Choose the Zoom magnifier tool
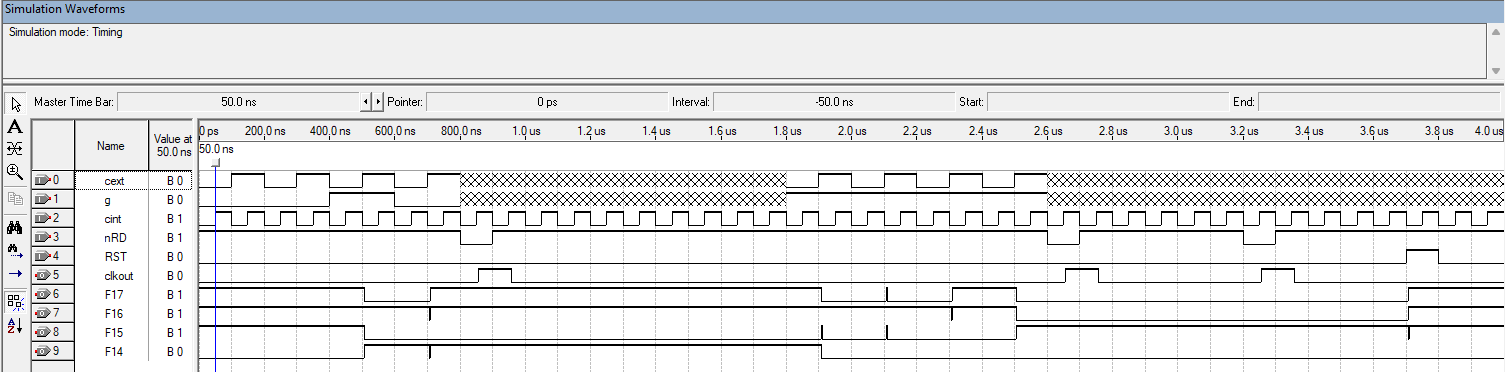Image resolution: width=1505 pixels, height=372 pixels. (x=15, y=171)
